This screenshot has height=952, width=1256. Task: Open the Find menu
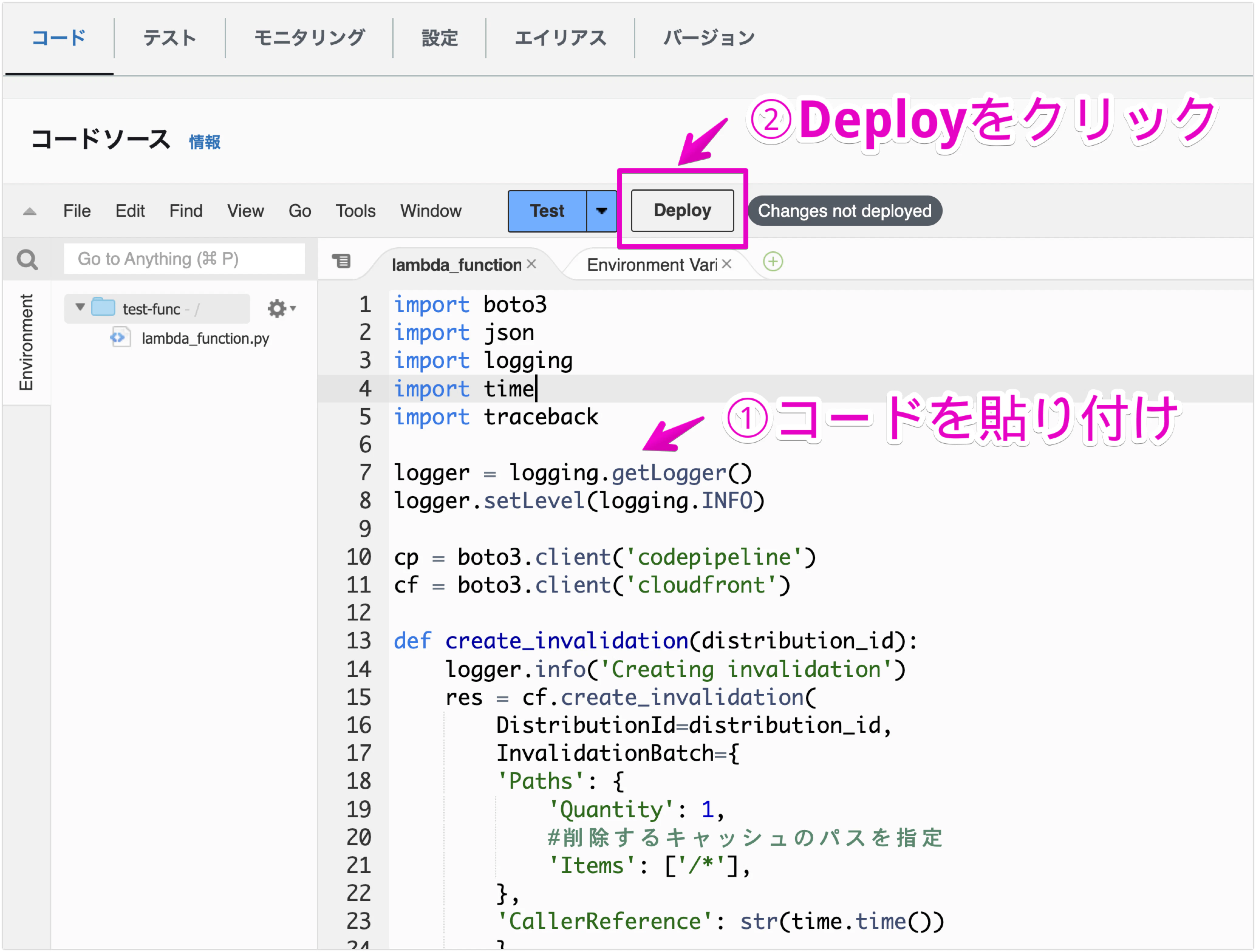[x=186, y=211]
